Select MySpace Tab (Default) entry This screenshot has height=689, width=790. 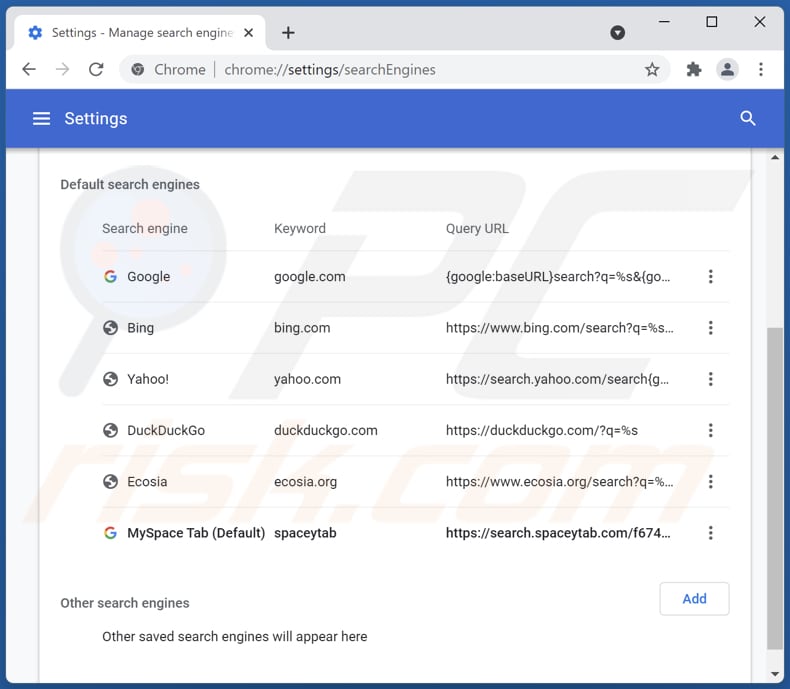(x=196, y=533)
